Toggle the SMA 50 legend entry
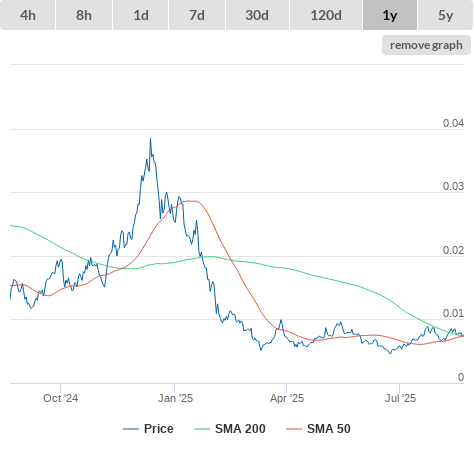The image size is (474, 455). 318,429
